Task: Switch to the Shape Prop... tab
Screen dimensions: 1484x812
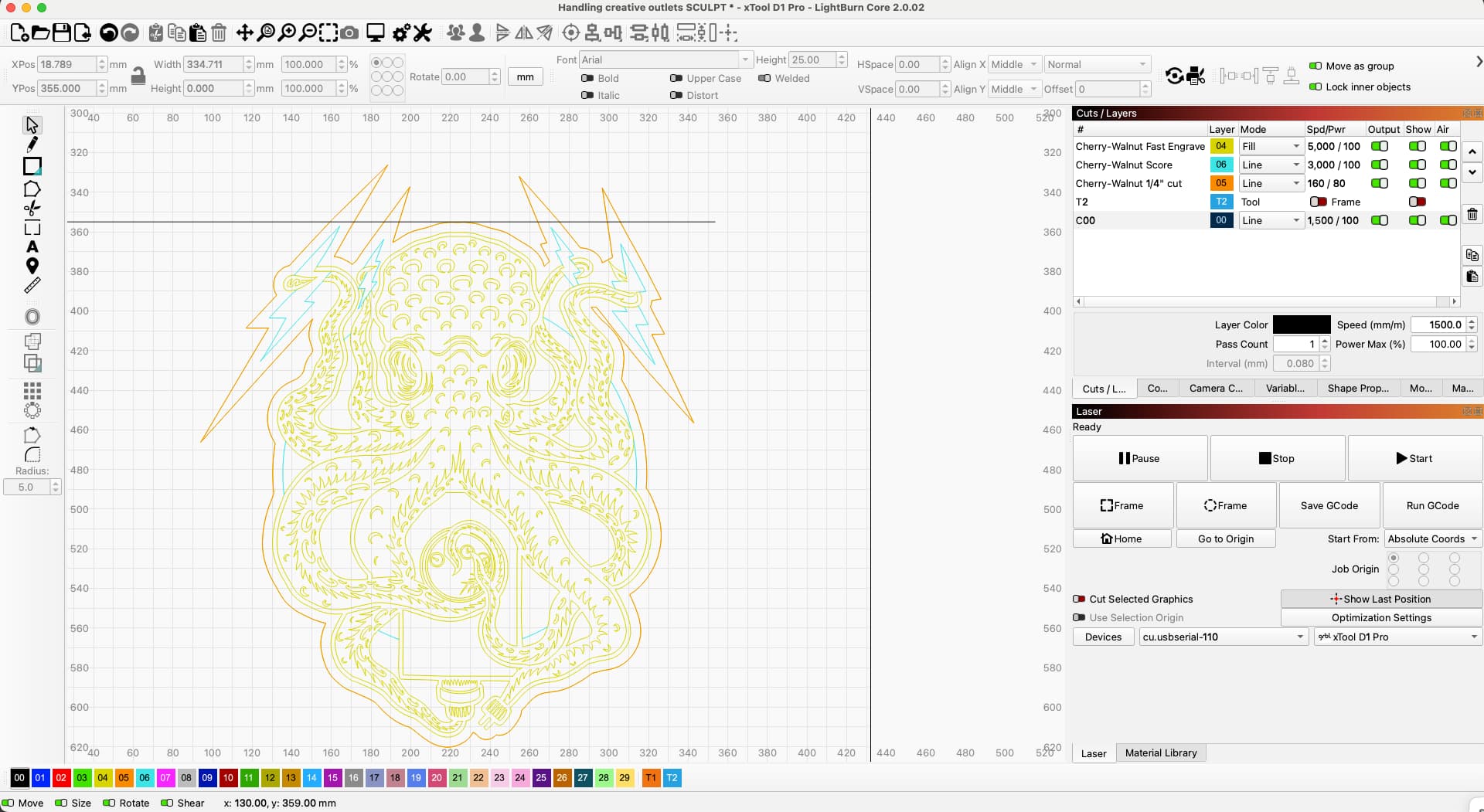Action: pyautogui.click(x=1358, y=388)
